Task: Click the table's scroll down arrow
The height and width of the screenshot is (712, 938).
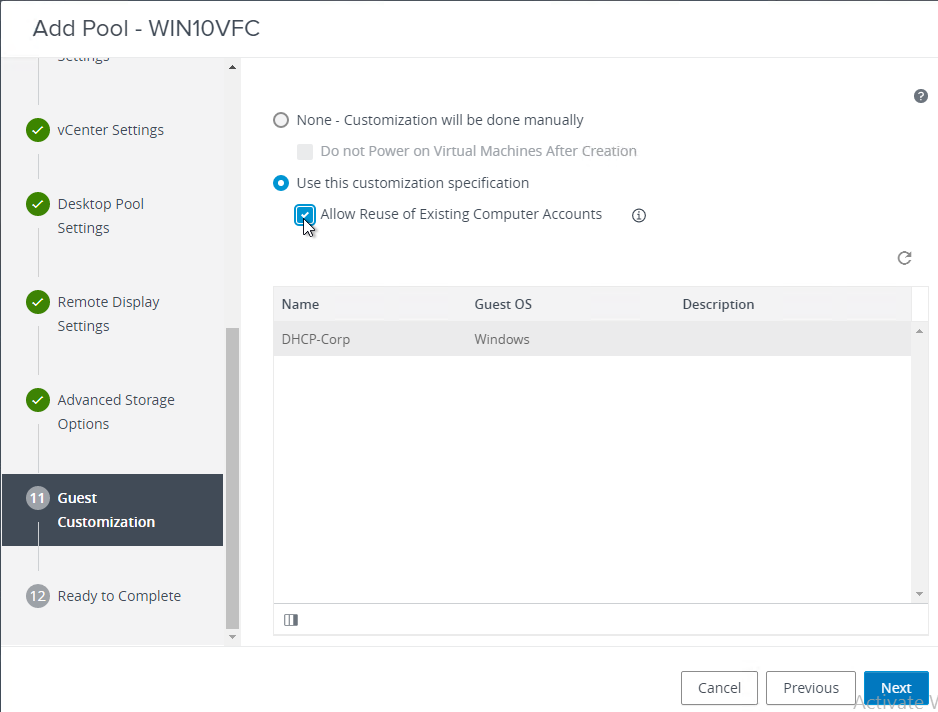Action: pyautogui.click(x=920, y=594)
